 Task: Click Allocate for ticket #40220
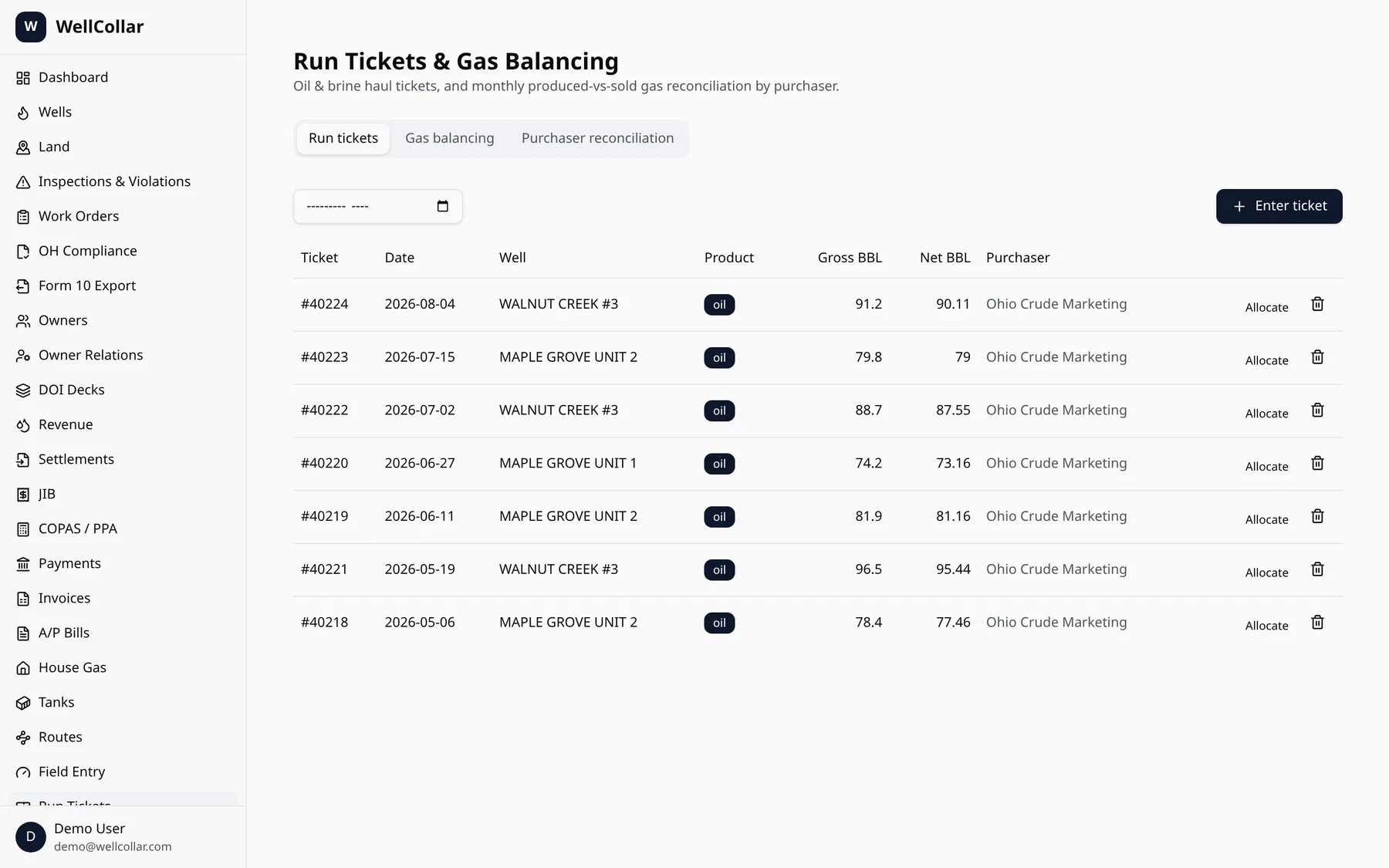(1266, 466)
